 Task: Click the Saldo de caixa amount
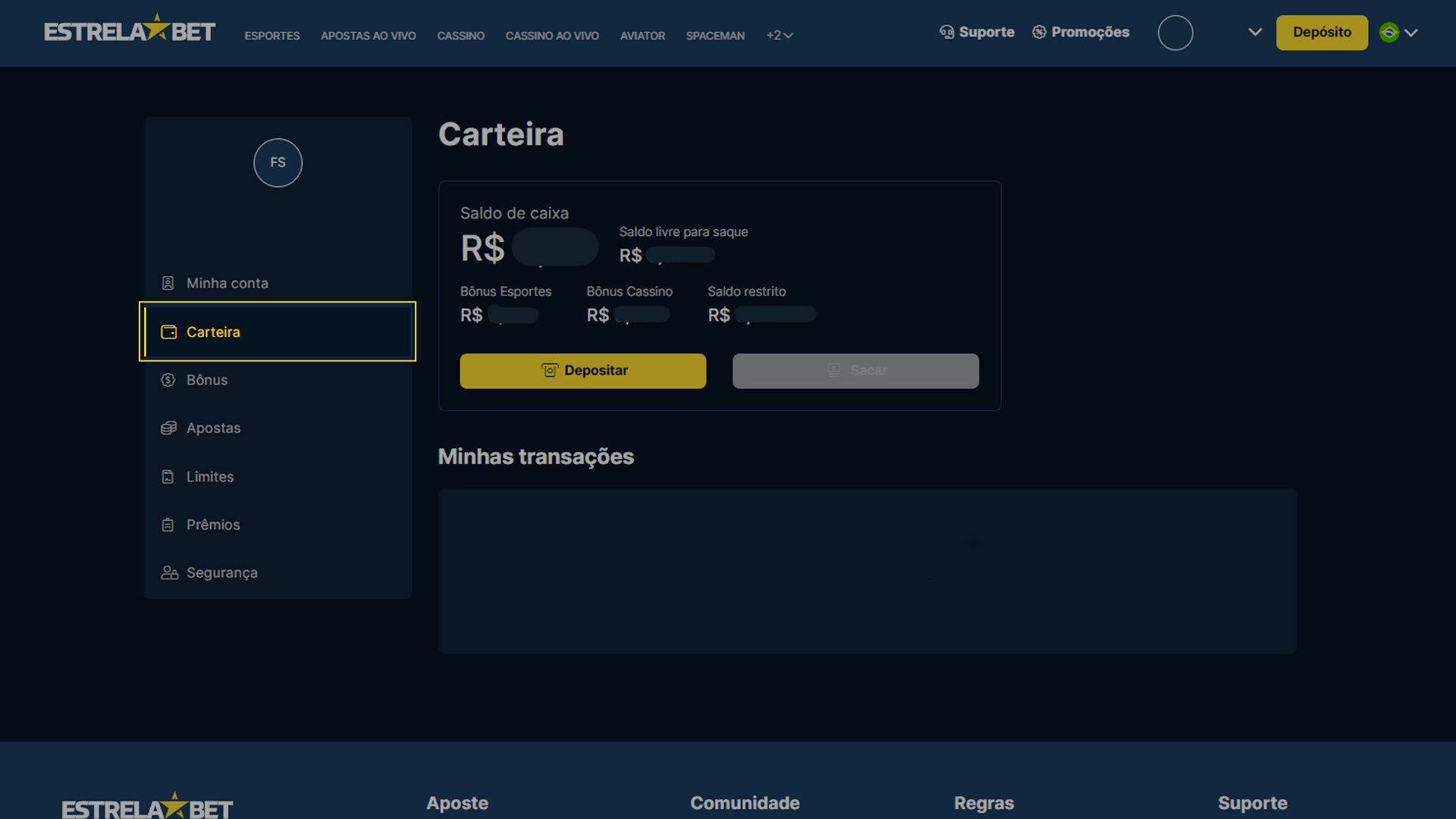[x=529, y=247]
